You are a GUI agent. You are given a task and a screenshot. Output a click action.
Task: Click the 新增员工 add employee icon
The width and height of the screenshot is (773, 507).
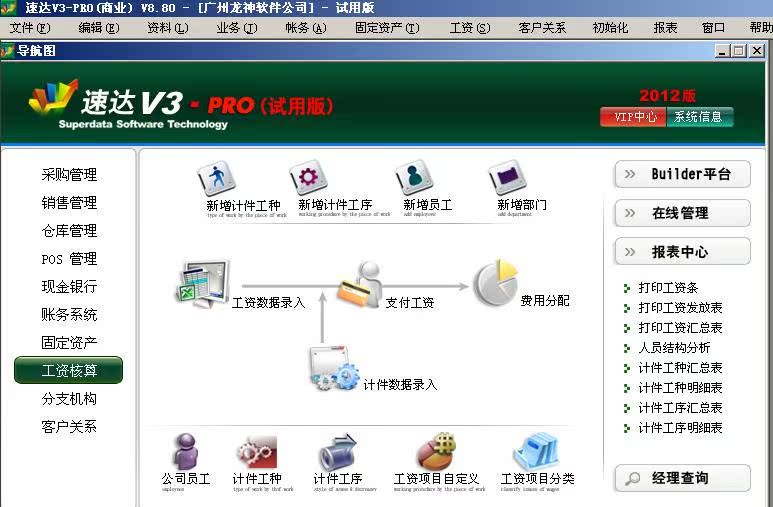(413, 178)
